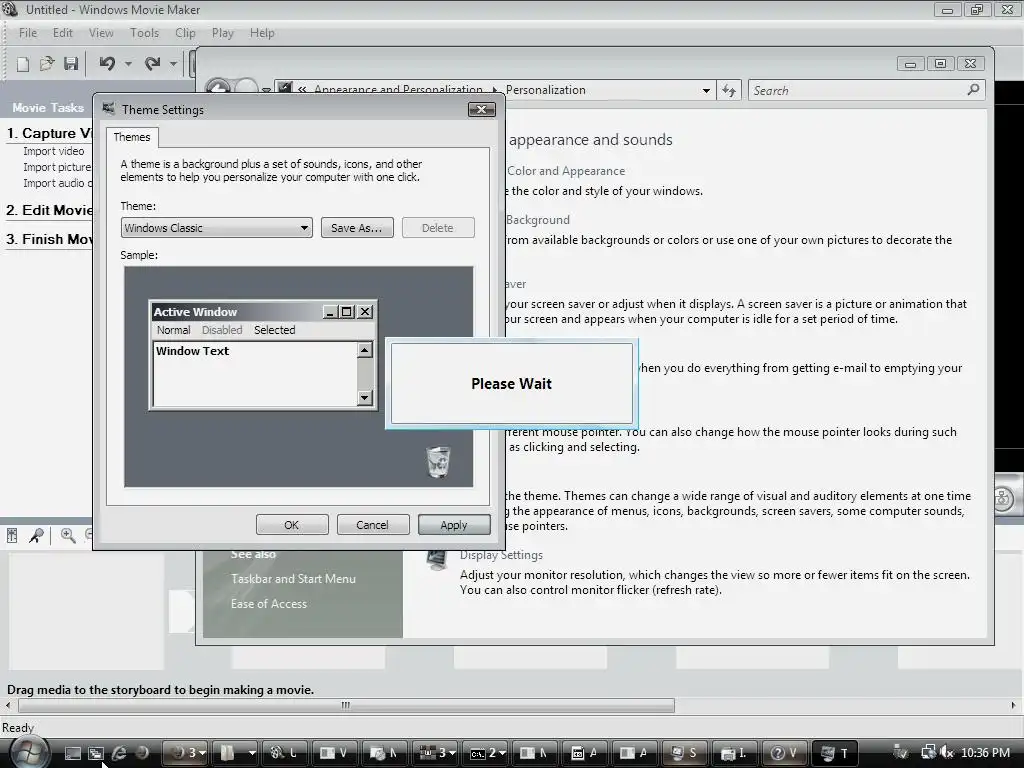This screenshot has width=1024, height=768.
Task: Click the storyboard scroll right arrow
Action: (x=1014, y=705)
